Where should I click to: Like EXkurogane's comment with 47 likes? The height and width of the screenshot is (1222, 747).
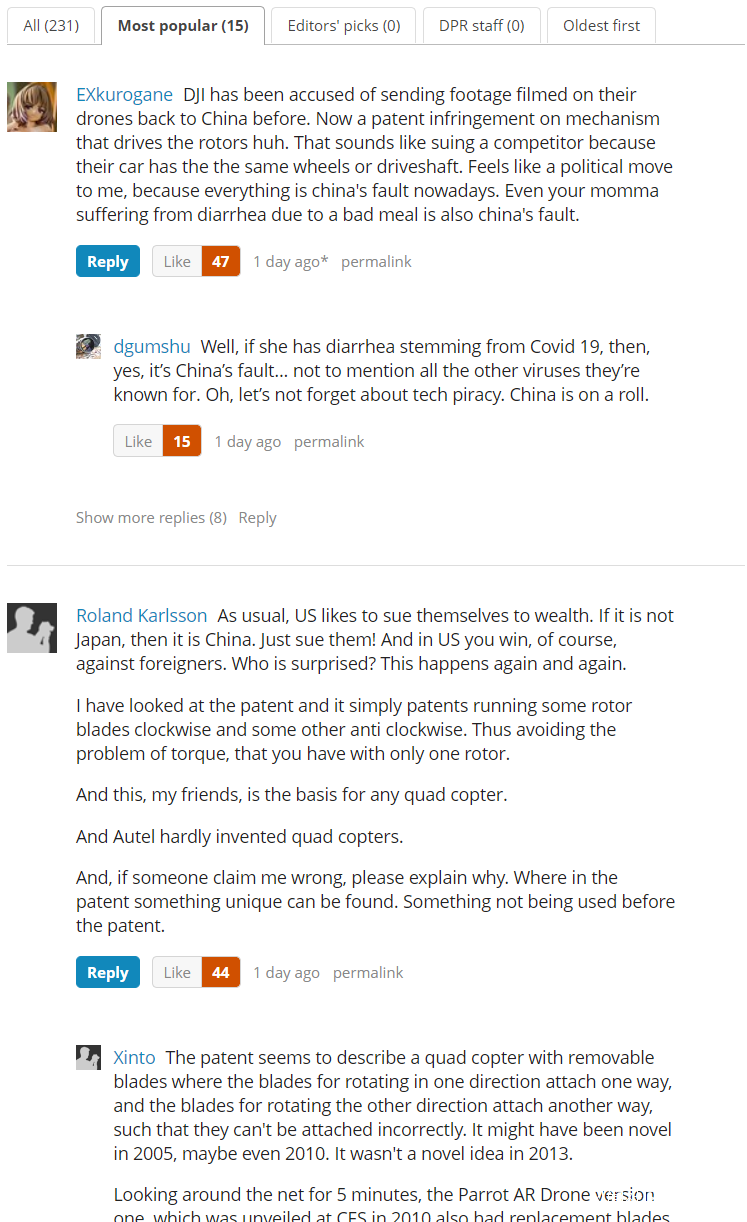tap(177, 262)
